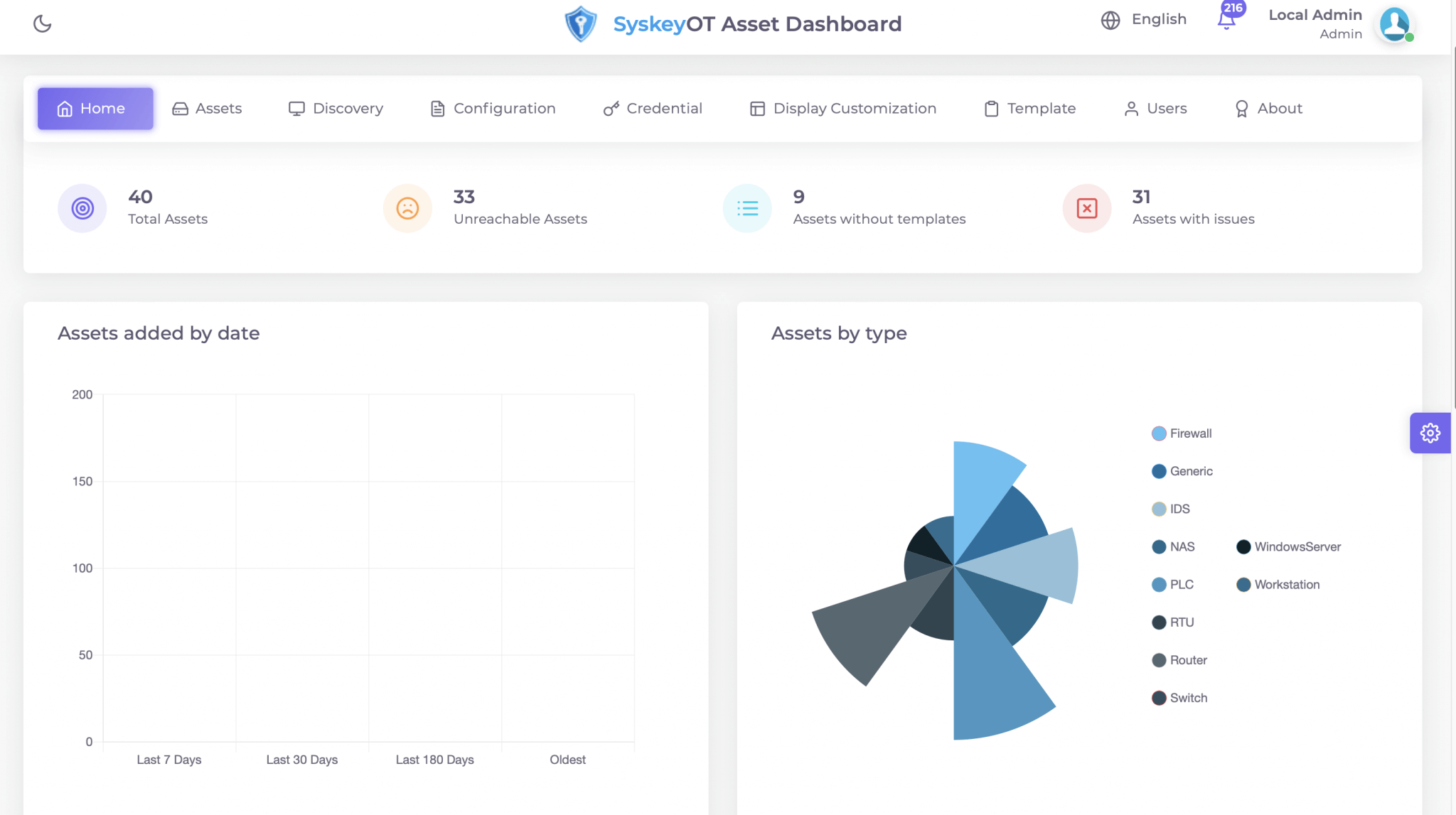The width and height of the screenshot is (1456, 815).
Task: Enable dark mode with the moon toggle
Action: click(x=42, y=23)
